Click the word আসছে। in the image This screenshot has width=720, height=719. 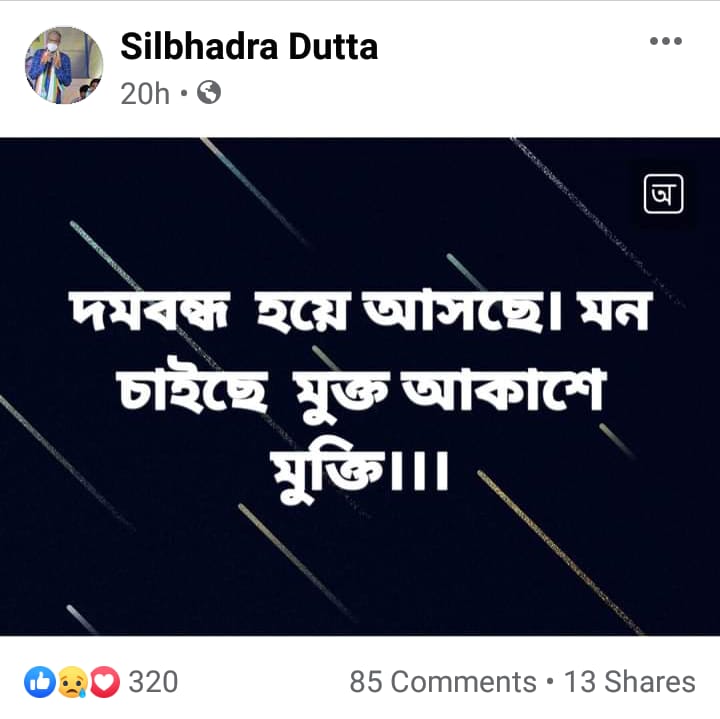[461, 309]
